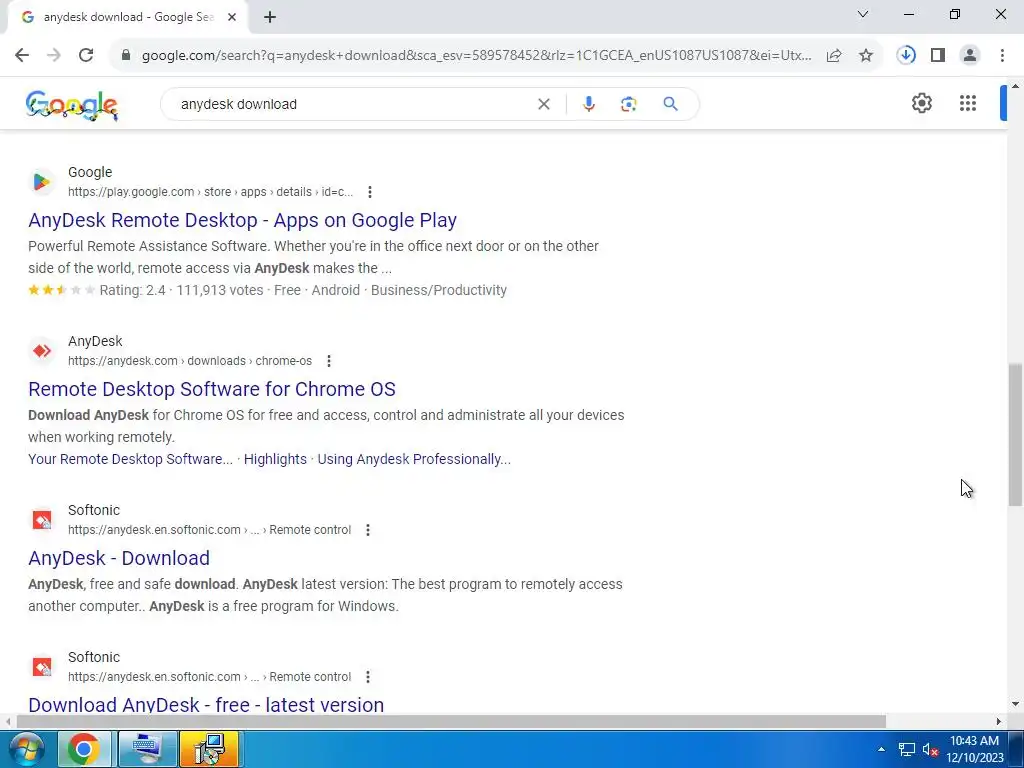View site information via the padlock icon
Viewport: 1024px width, 768px height.
126,56
